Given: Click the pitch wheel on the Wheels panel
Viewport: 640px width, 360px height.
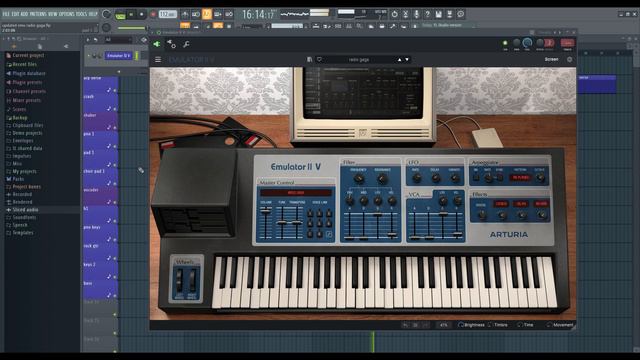Looking at the screenshot, I should tap(179, 280).
